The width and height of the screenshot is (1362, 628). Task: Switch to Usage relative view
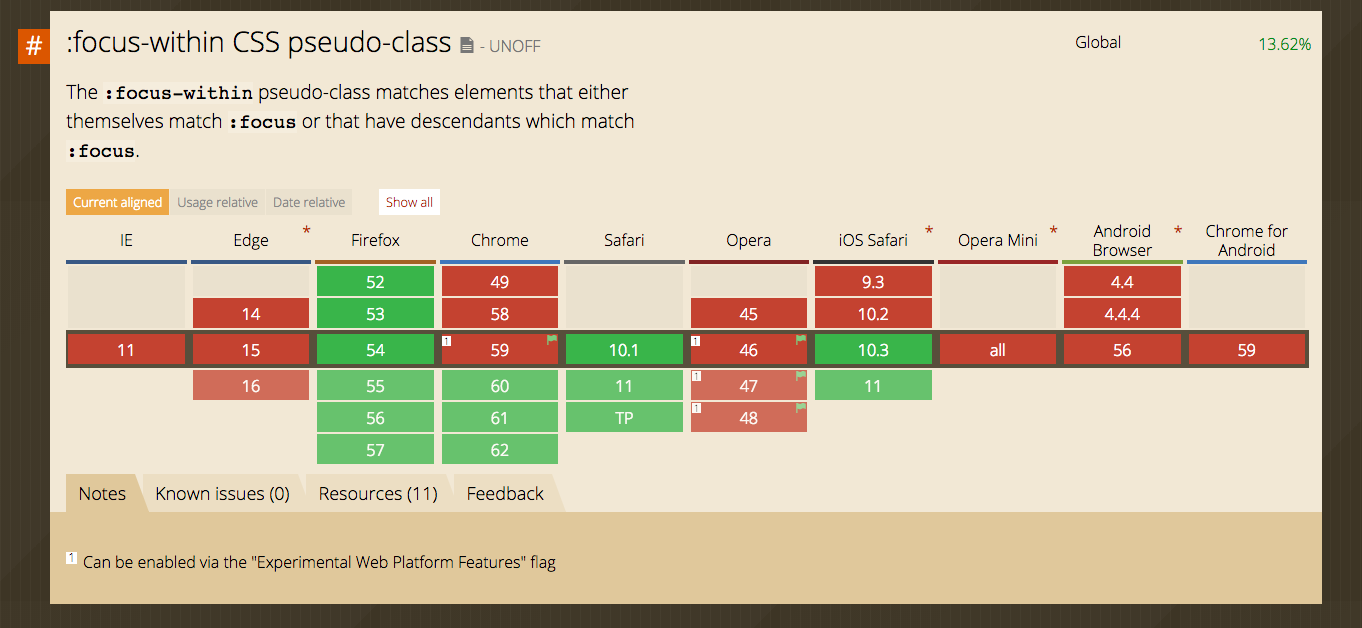(217, 202)
